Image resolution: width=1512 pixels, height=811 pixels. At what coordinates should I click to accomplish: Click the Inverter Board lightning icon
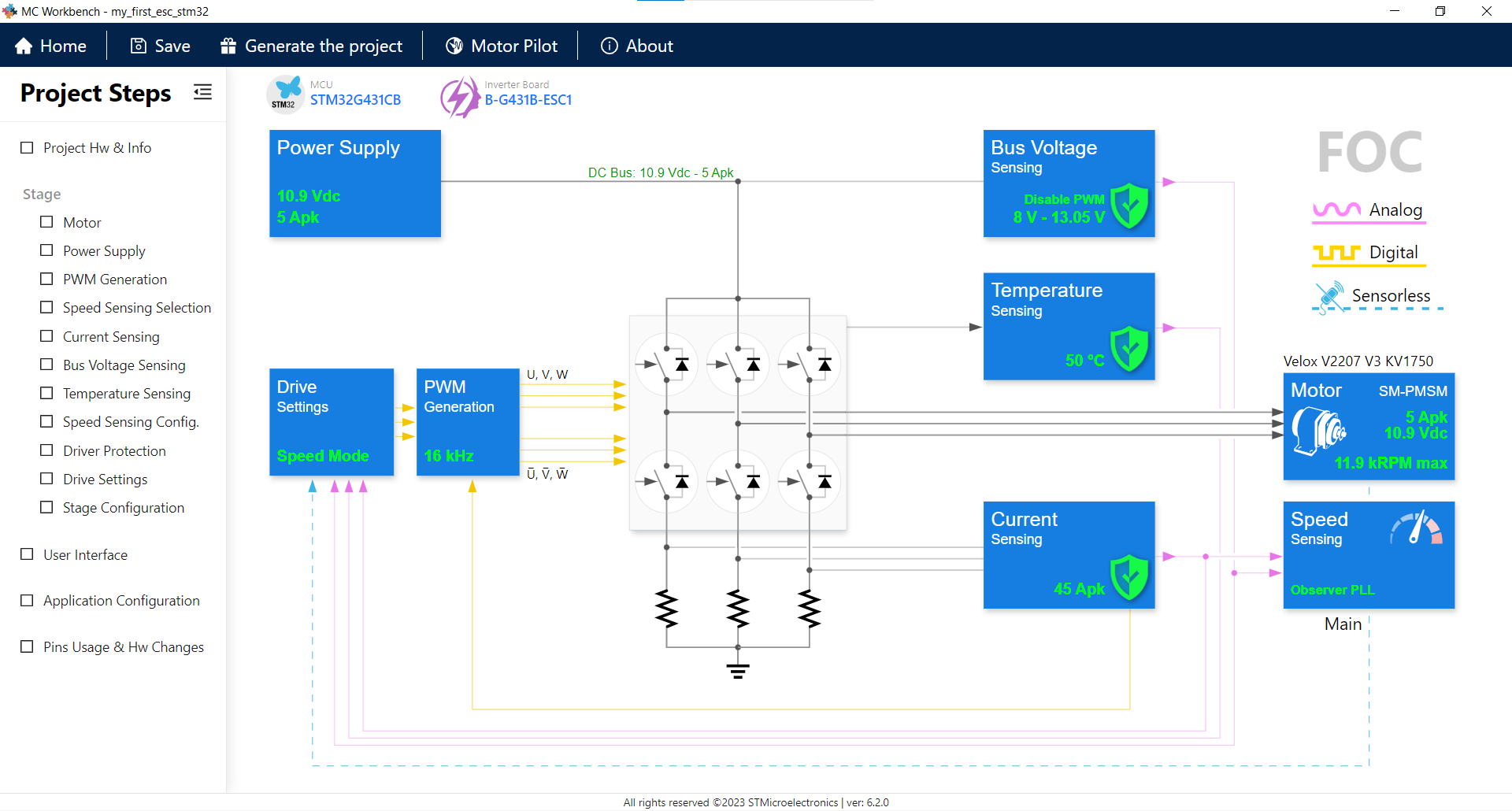pyautogui.click(x=459, y=97)
